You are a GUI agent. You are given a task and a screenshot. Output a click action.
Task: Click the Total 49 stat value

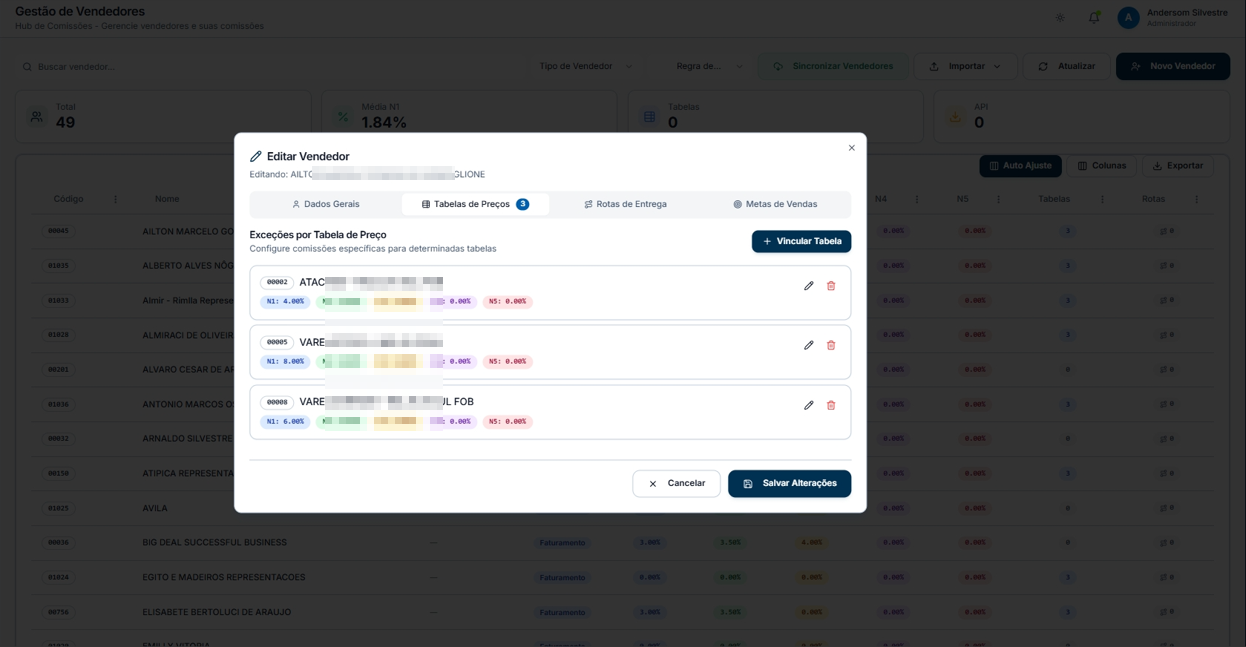coord(65,123)
